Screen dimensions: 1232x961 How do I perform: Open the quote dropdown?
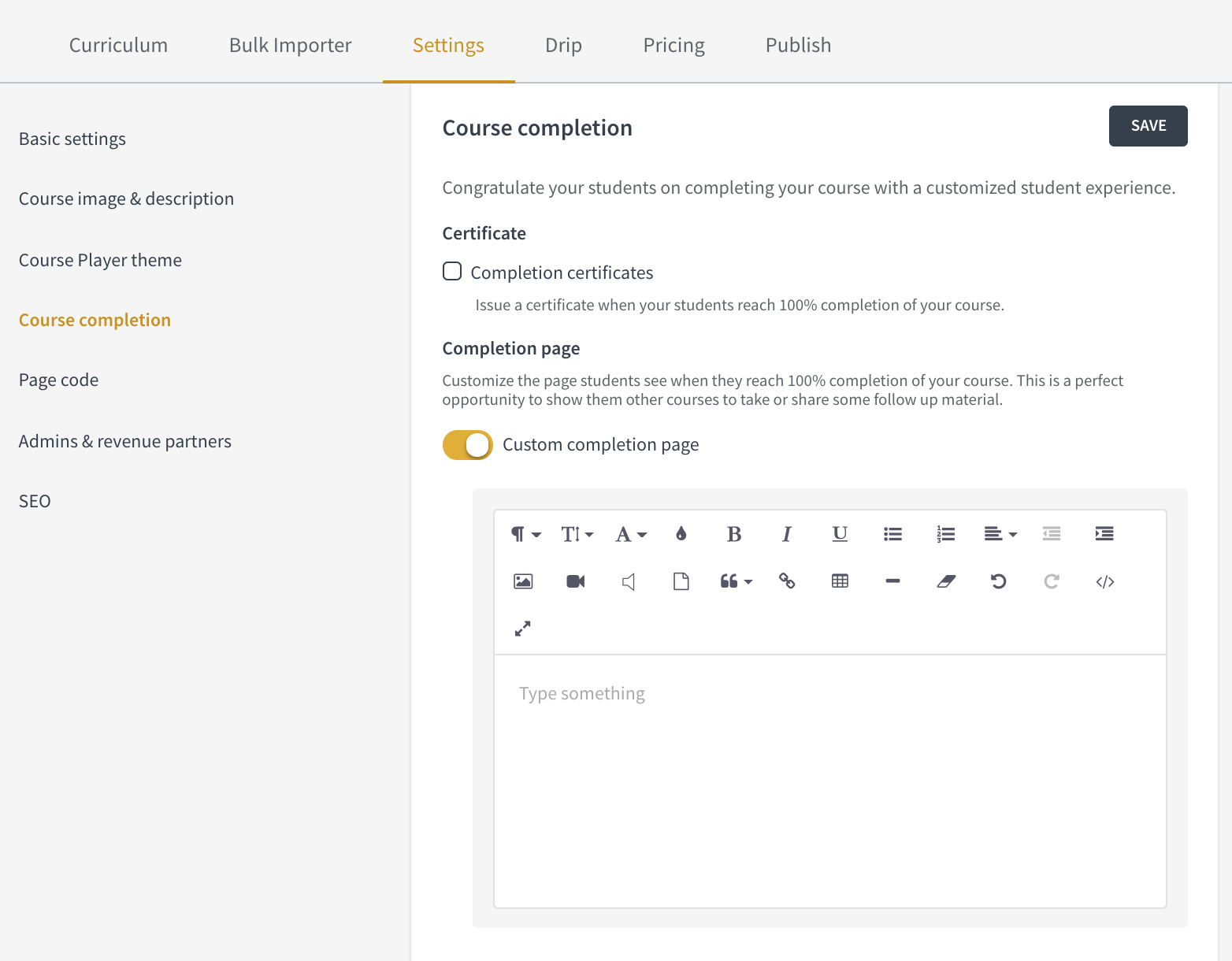(x=736, y=581)
